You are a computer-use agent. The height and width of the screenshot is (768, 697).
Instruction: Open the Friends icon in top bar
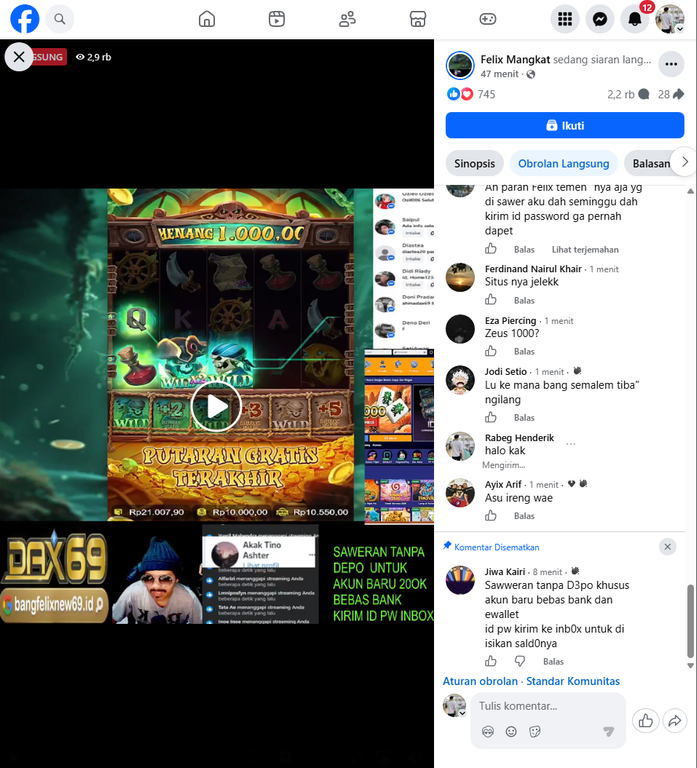347,19
